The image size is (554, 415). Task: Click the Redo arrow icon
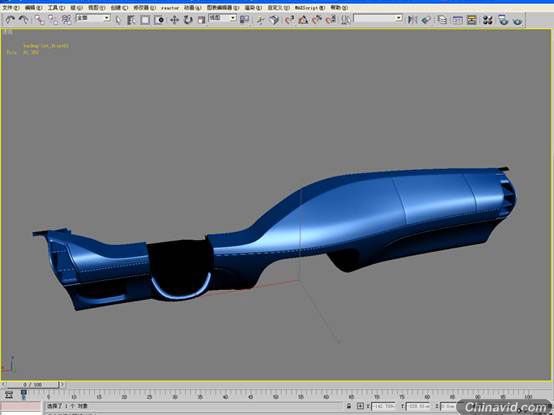24,20
